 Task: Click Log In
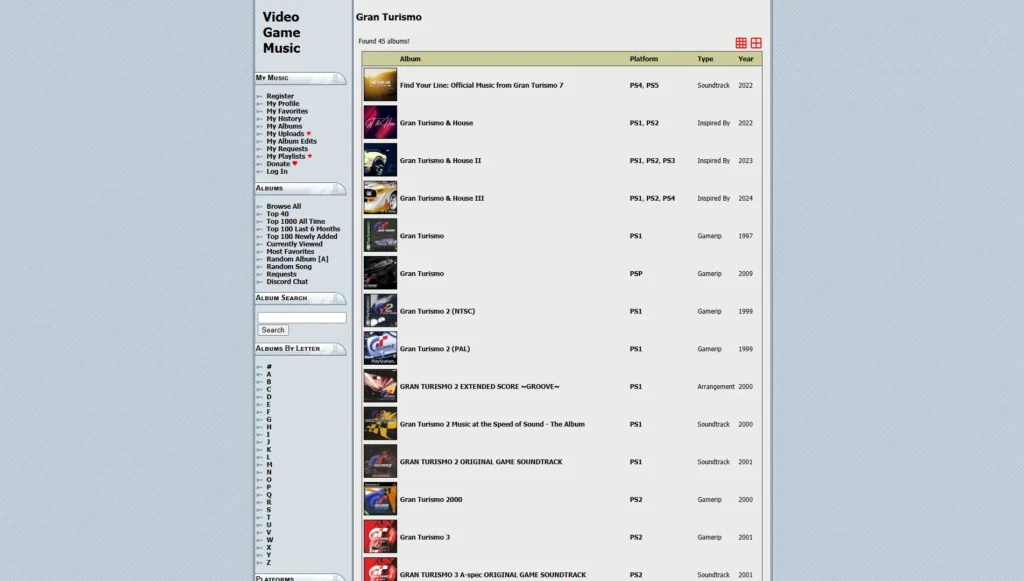click(276, 171)
